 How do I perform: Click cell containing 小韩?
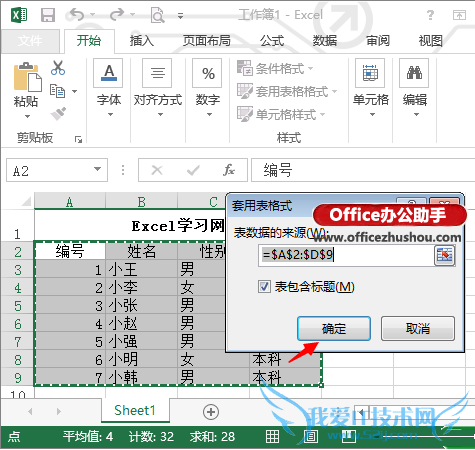point(142,377)
